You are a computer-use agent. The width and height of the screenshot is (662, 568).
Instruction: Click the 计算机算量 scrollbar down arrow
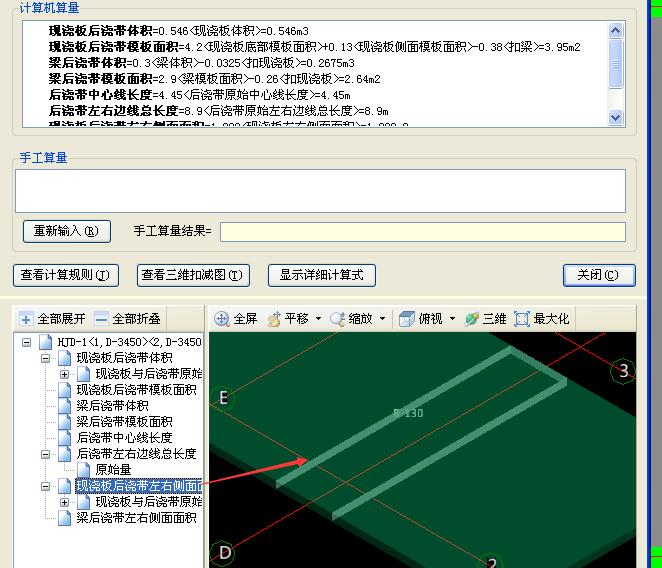coord(616,117)
